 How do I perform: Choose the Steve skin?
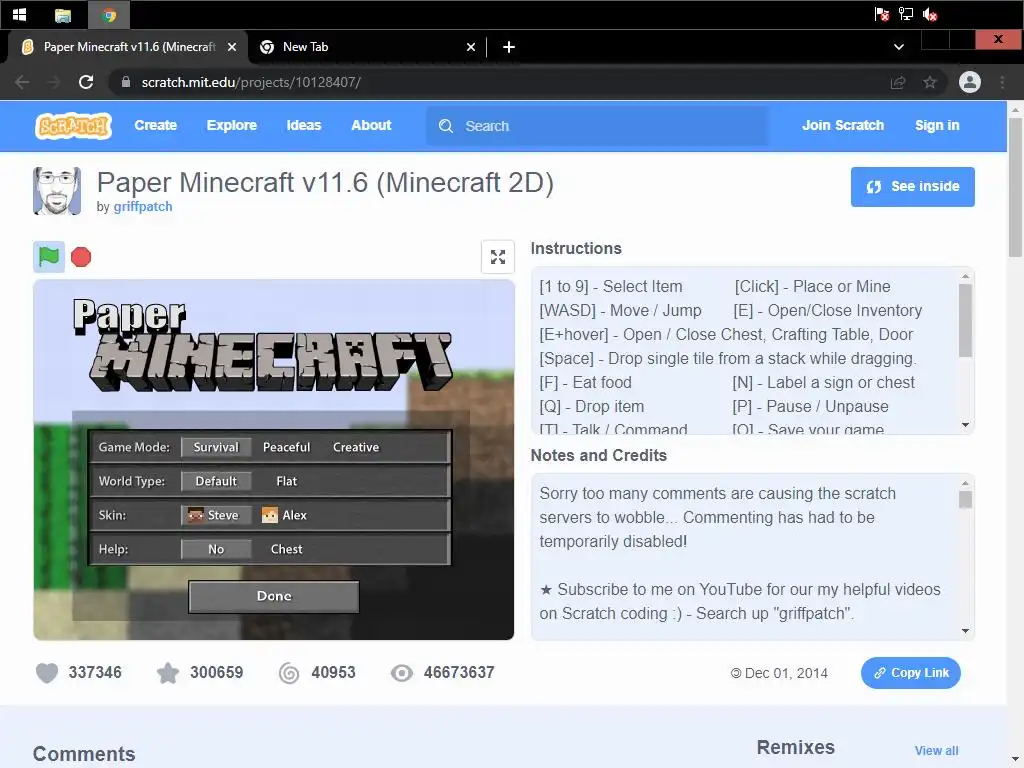coord(216,515)
